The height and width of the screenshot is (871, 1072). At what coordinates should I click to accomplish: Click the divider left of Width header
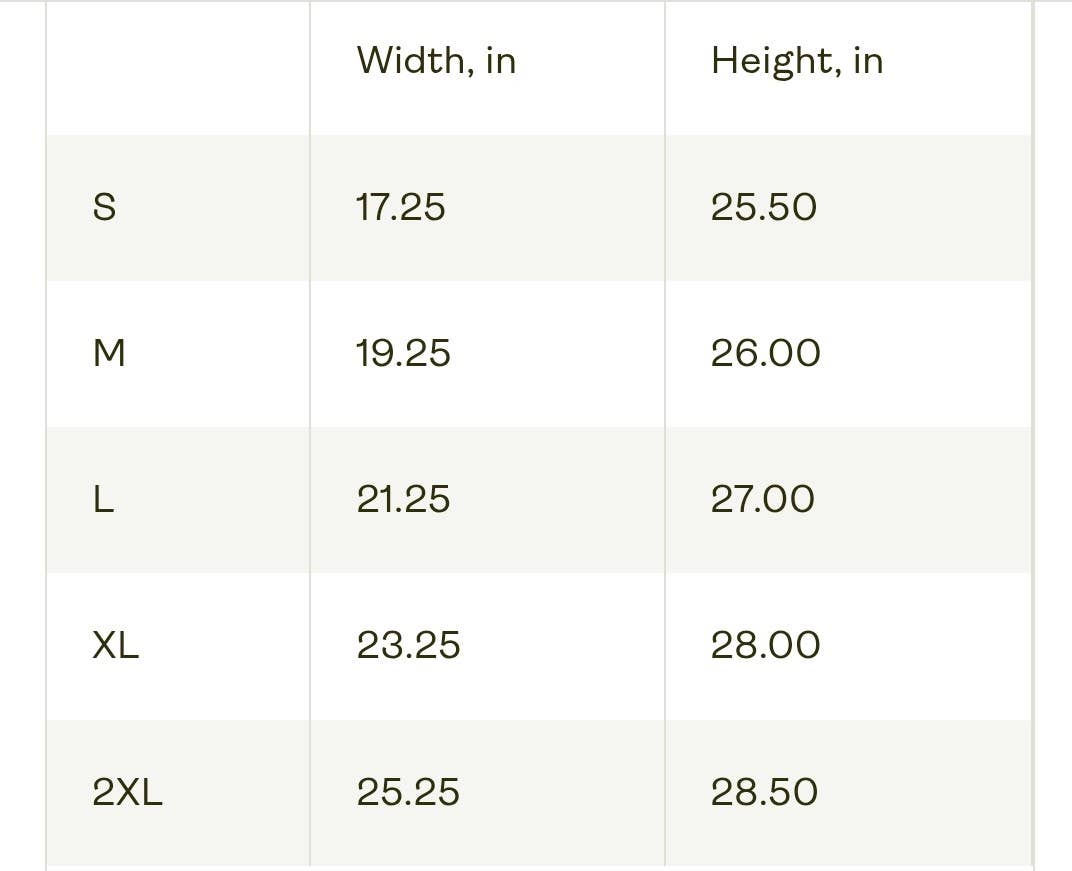(x=310, y=66)
